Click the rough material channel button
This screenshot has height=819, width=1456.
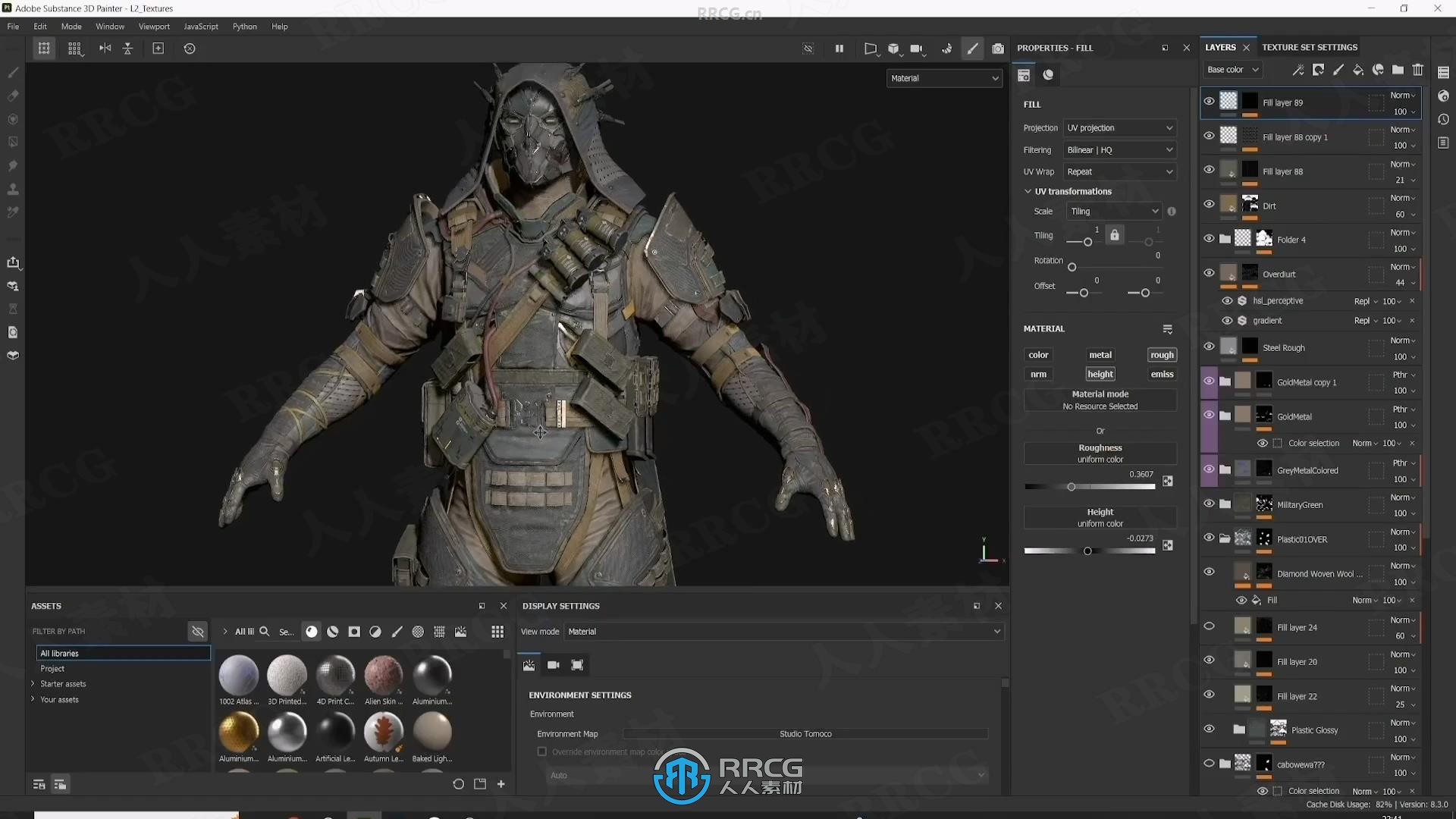[1162, 354]
